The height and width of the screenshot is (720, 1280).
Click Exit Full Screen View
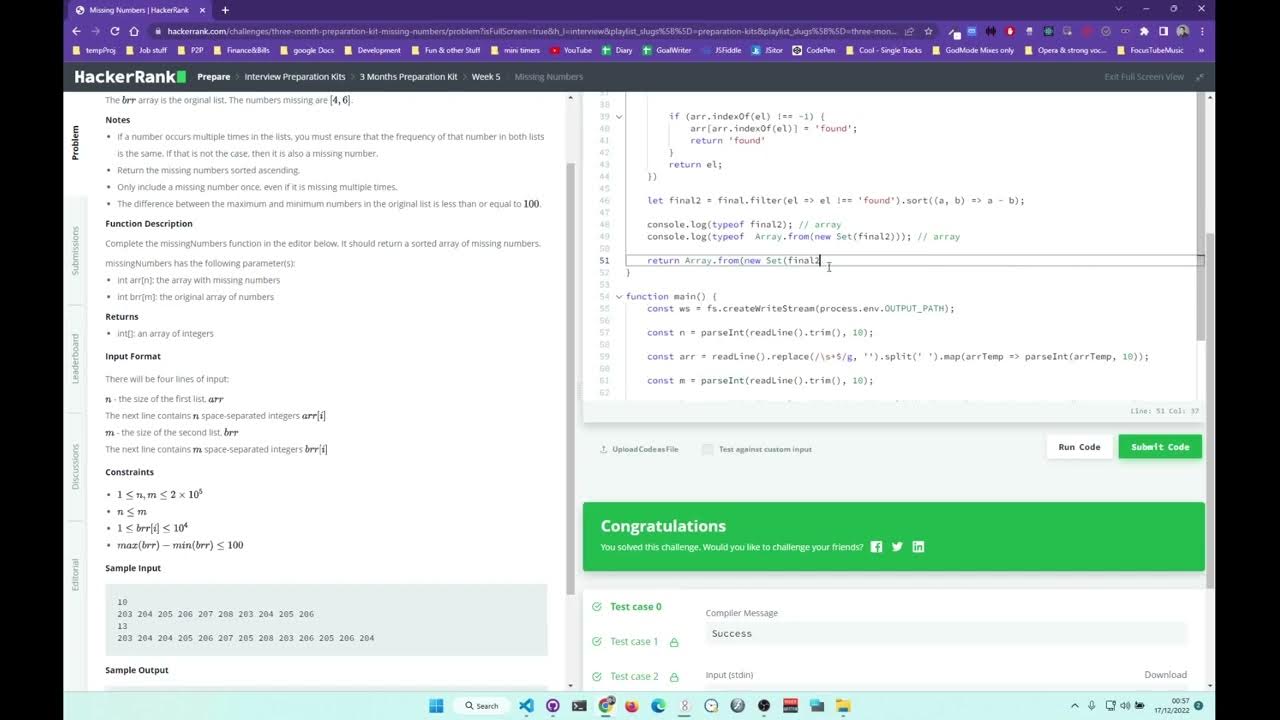click(x=1144, y=77)
